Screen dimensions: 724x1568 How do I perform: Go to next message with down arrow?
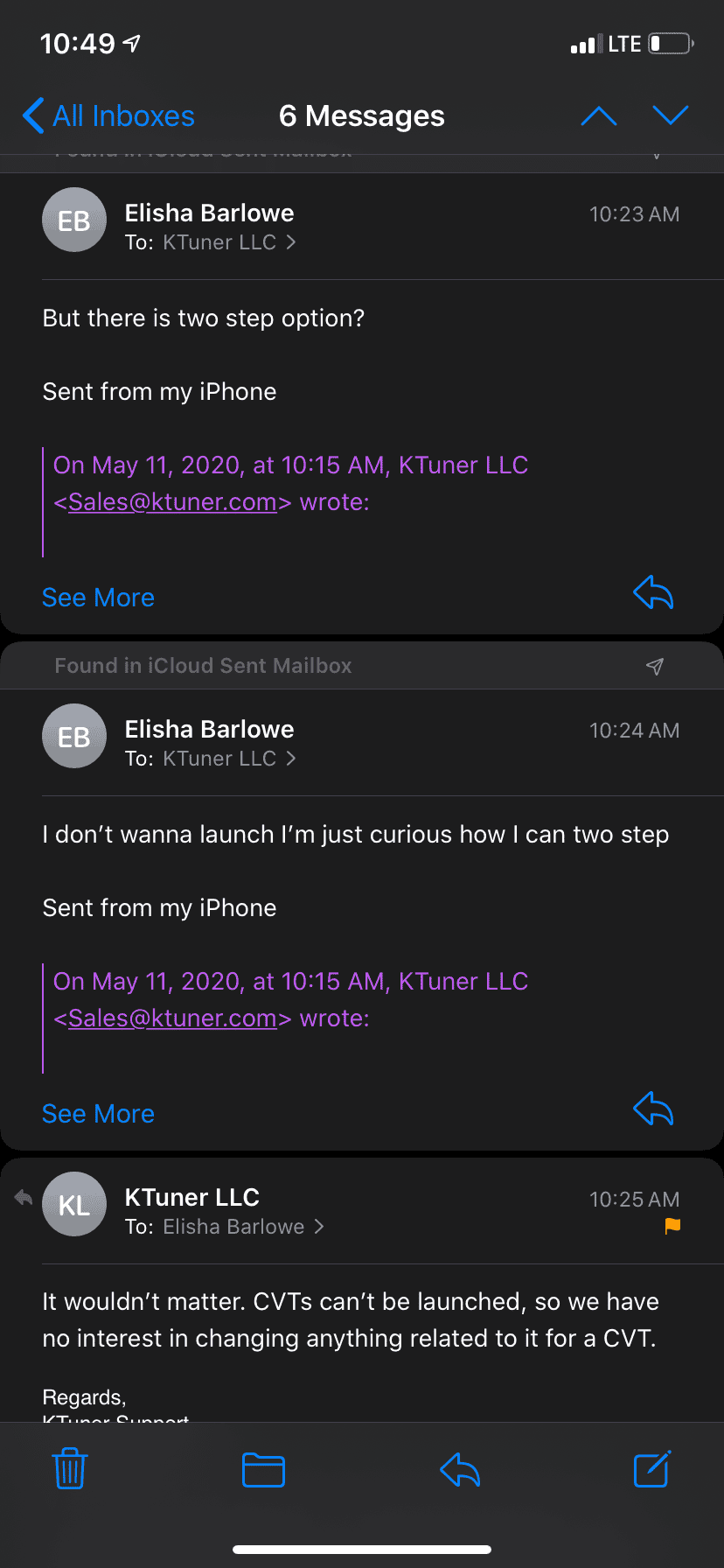pos(671,116)
